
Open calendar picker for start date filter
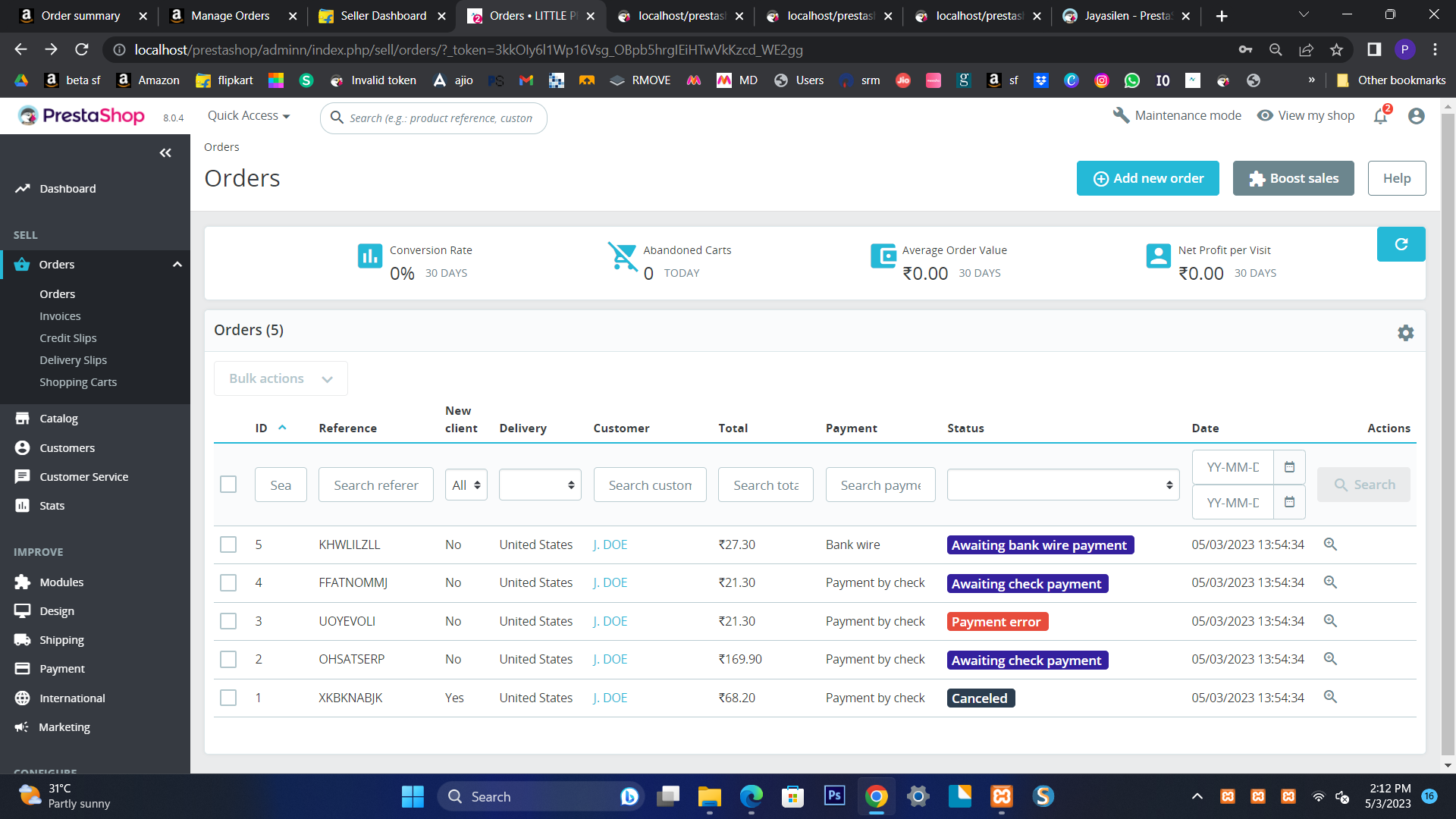point(1289,467)
